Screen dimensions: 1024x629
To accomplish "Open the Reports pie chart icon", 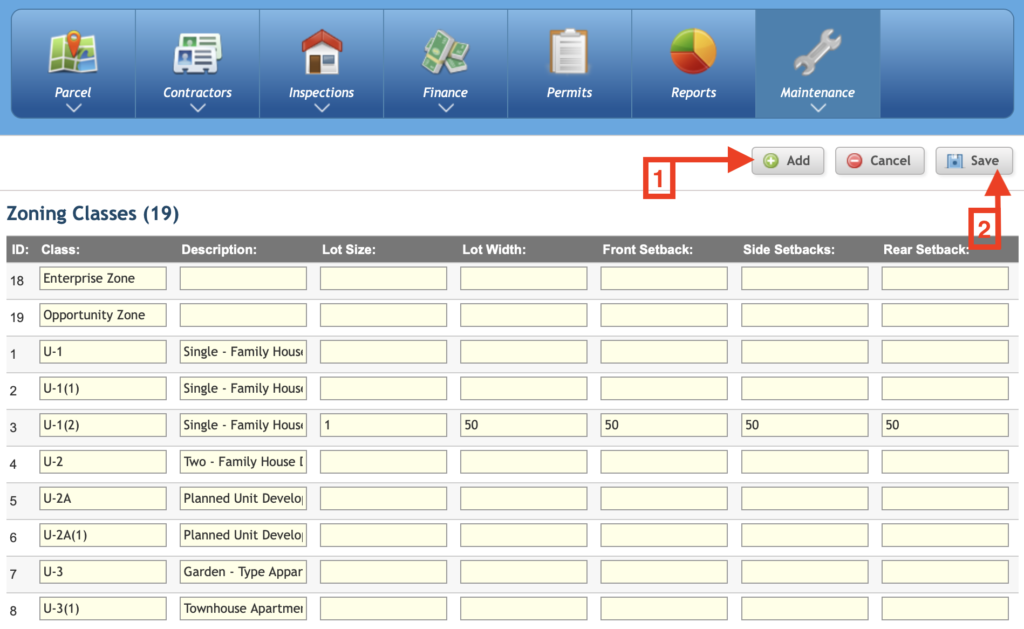I will click(693, 51).
